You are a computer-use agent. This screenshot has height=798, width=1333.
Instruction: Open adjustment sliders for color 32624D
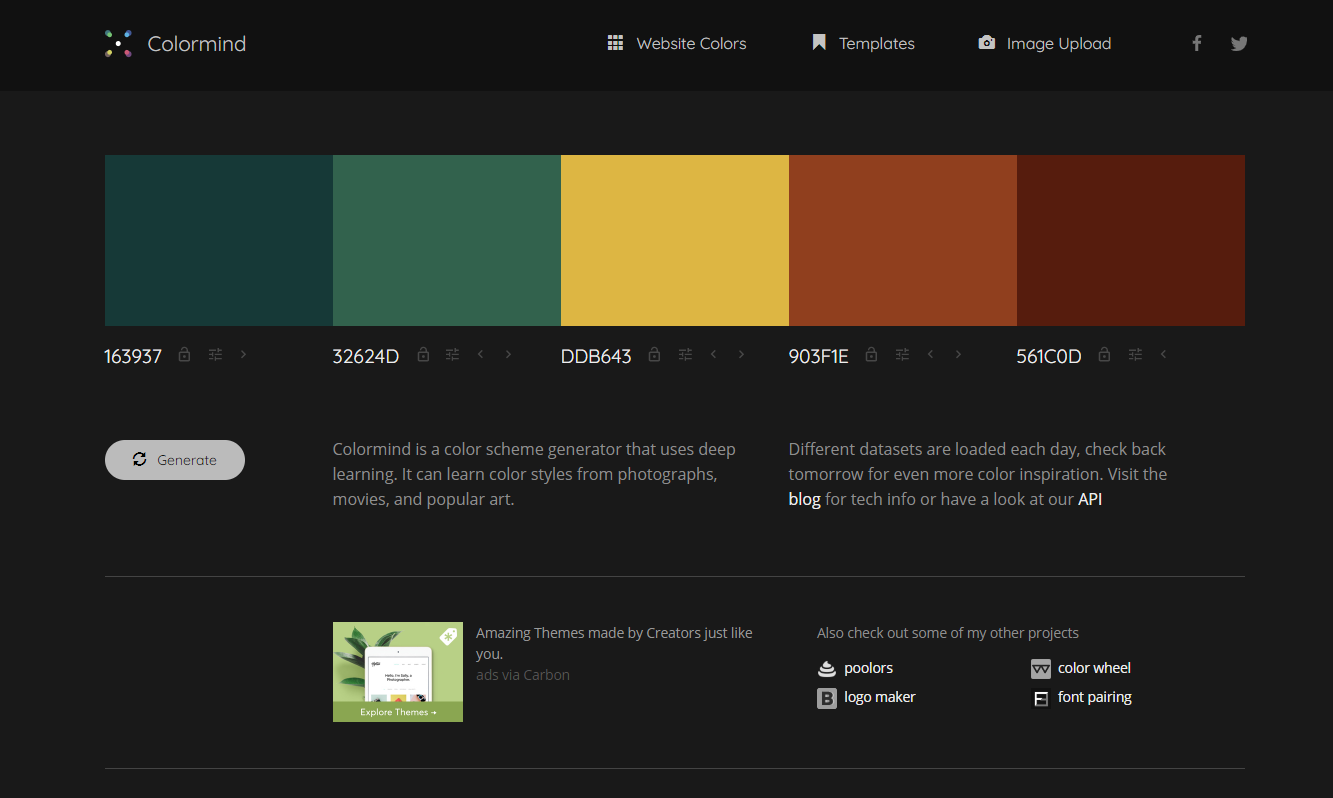(452, 354)
